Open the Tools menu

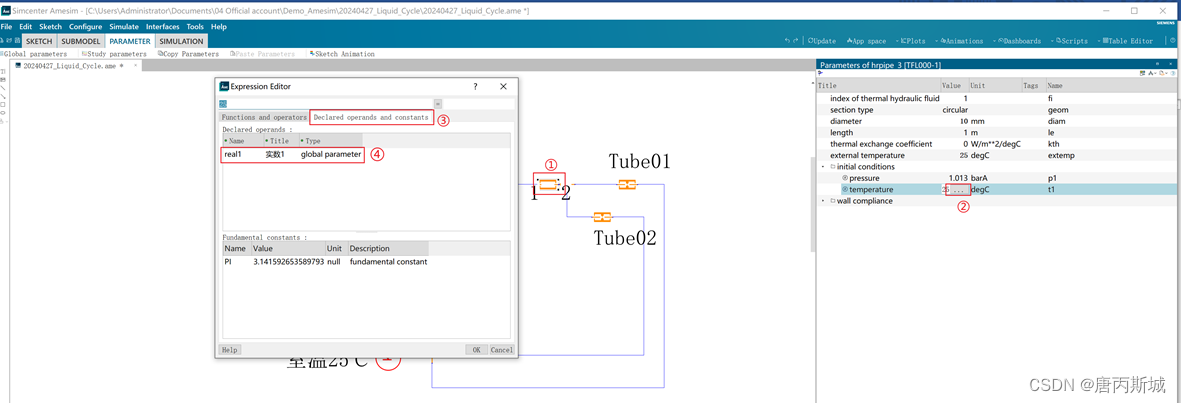[x=195, y=26]
